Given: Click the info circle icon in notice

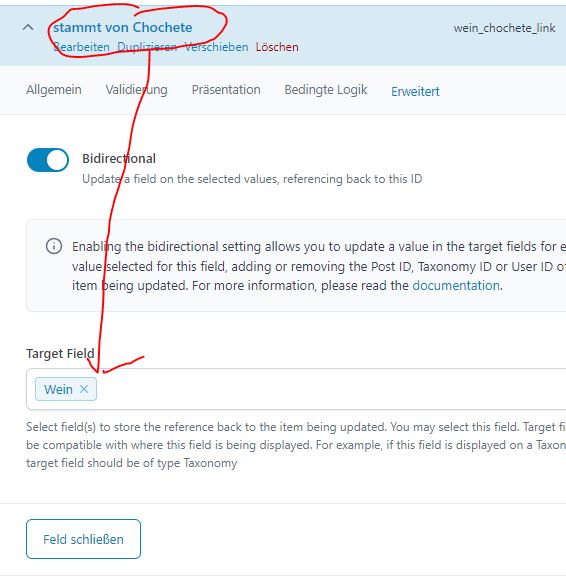Looking at the screenshot, I should click(54, 246).
